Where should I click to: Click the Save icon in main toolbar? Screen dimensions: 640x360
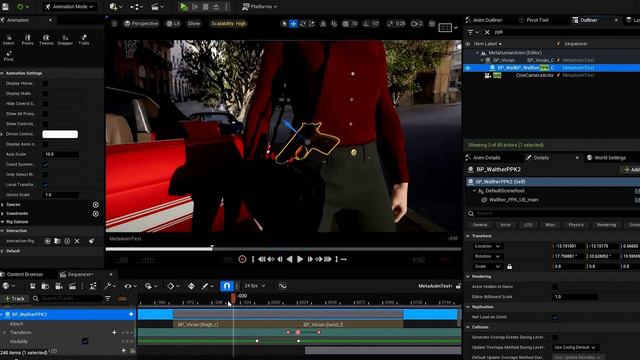[x=4, y=7]
